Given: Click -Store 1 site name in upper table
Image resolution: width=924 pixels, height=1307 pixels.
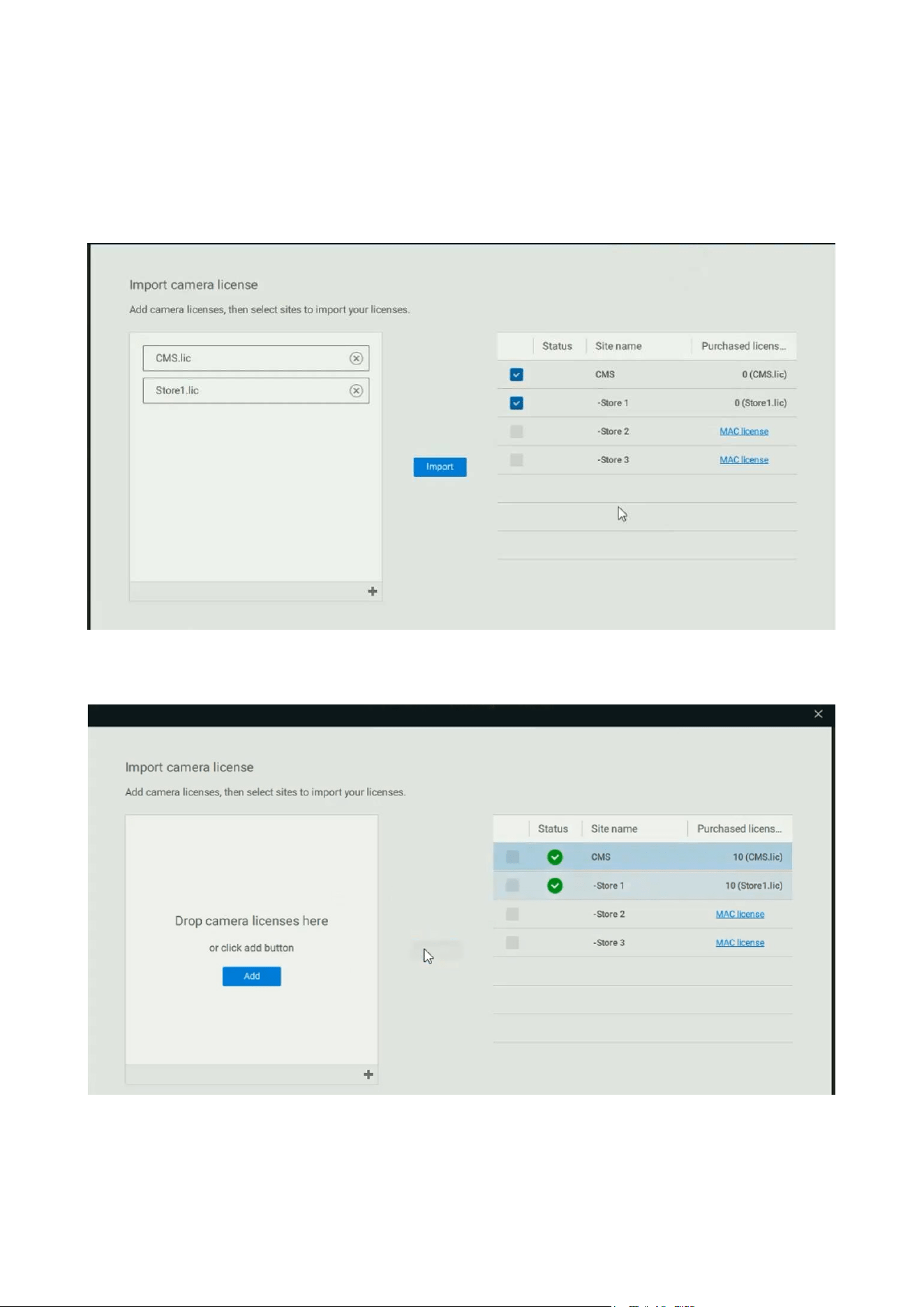Looking at the screenshot, I should [613, 403].
